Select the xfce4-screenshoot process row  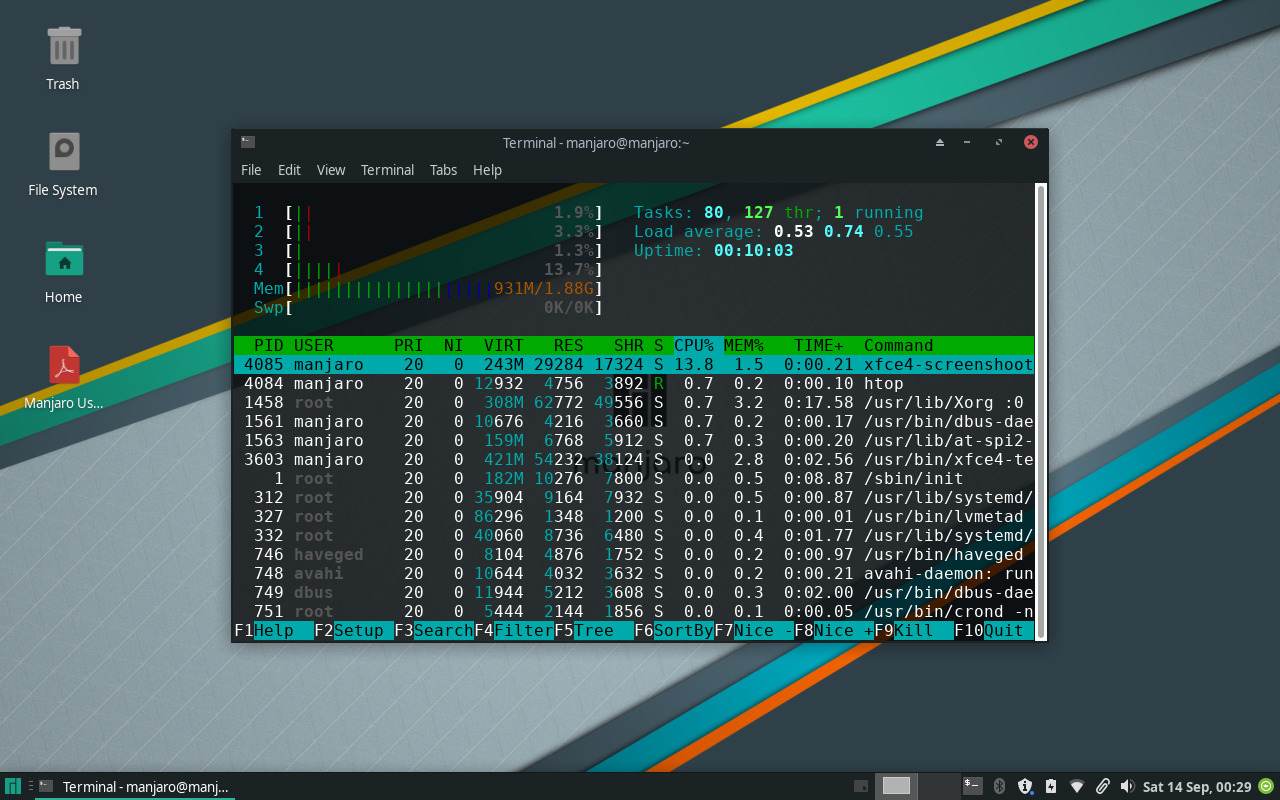click(x=634, y=364)
